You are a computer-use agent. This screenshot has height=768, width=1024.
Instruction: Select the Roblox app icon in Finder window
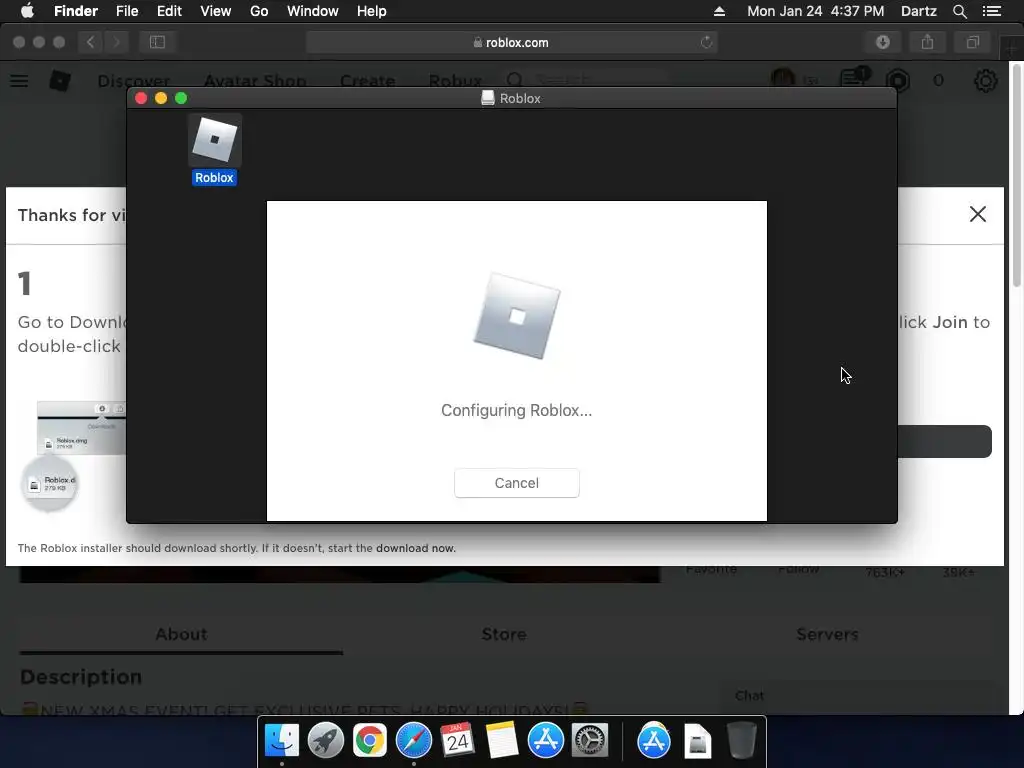[x=215, y=140]
